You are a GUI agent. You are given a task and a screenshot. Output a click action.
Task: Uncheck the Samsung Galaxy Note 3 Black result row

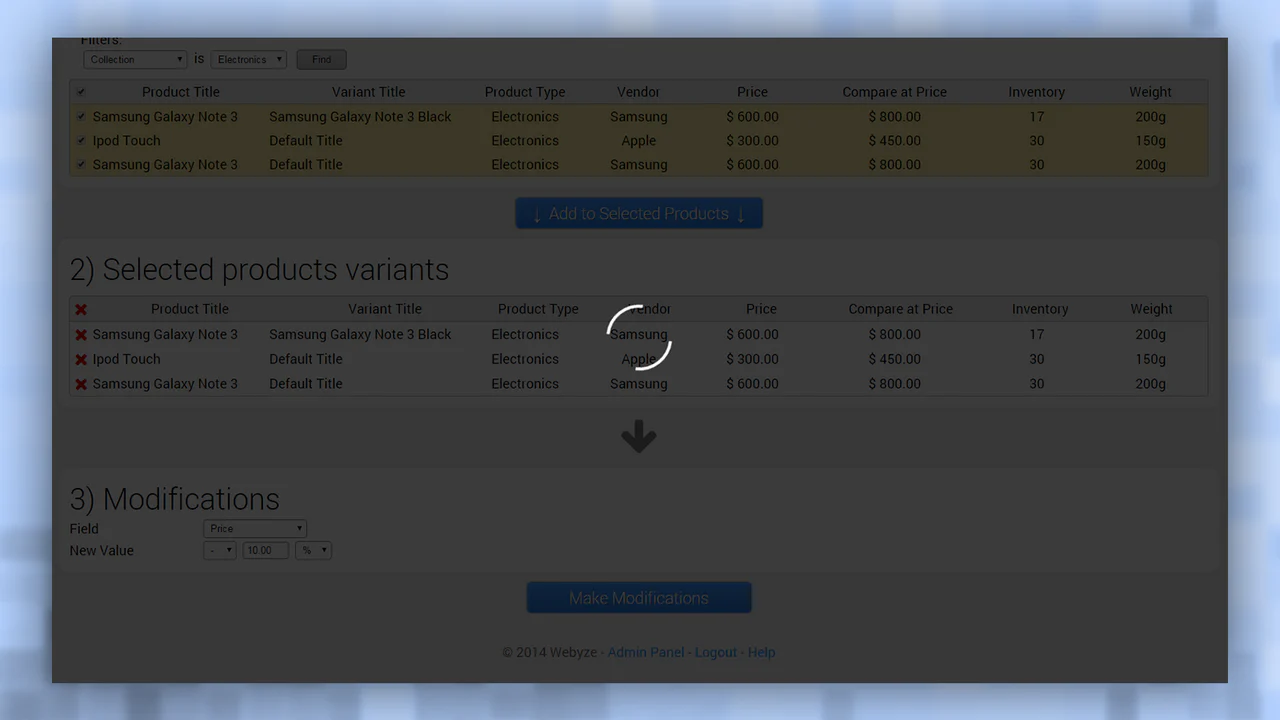[x=81, y=117]
